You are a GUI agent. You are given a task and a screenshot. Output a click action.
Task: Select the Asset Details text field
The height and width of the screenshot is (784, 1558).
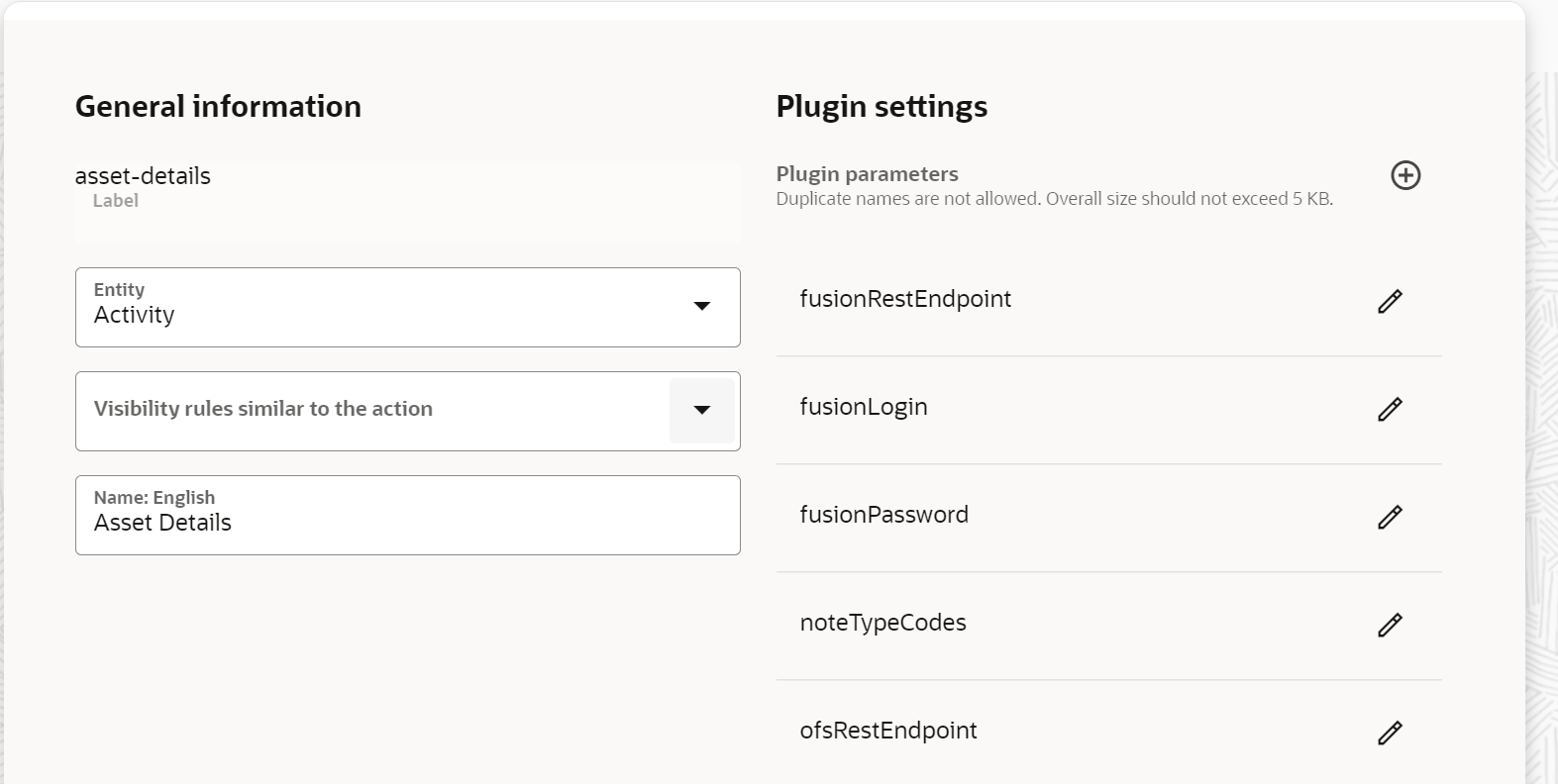[x=161, y=523]
